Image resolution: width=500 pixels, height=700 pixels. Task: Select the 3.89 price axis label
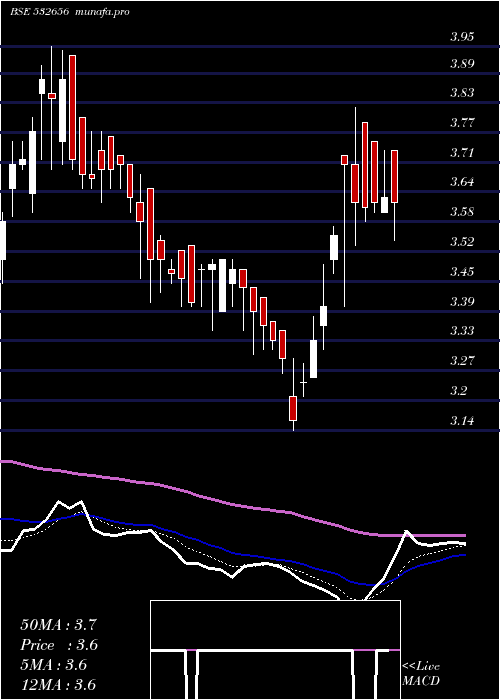462,64
